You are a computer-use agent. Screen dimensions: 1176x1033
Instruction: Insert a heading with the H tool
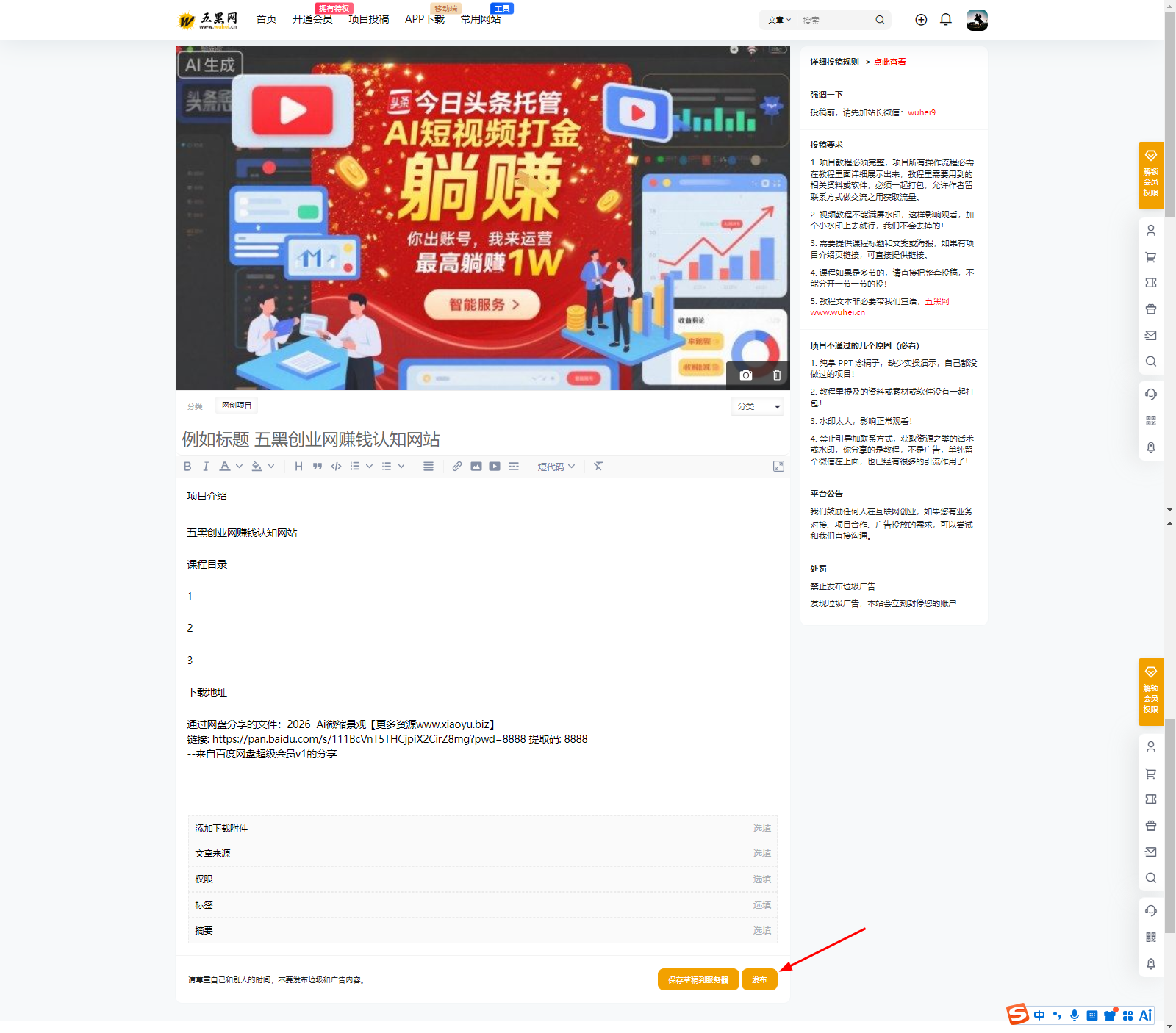coord(298,467)
